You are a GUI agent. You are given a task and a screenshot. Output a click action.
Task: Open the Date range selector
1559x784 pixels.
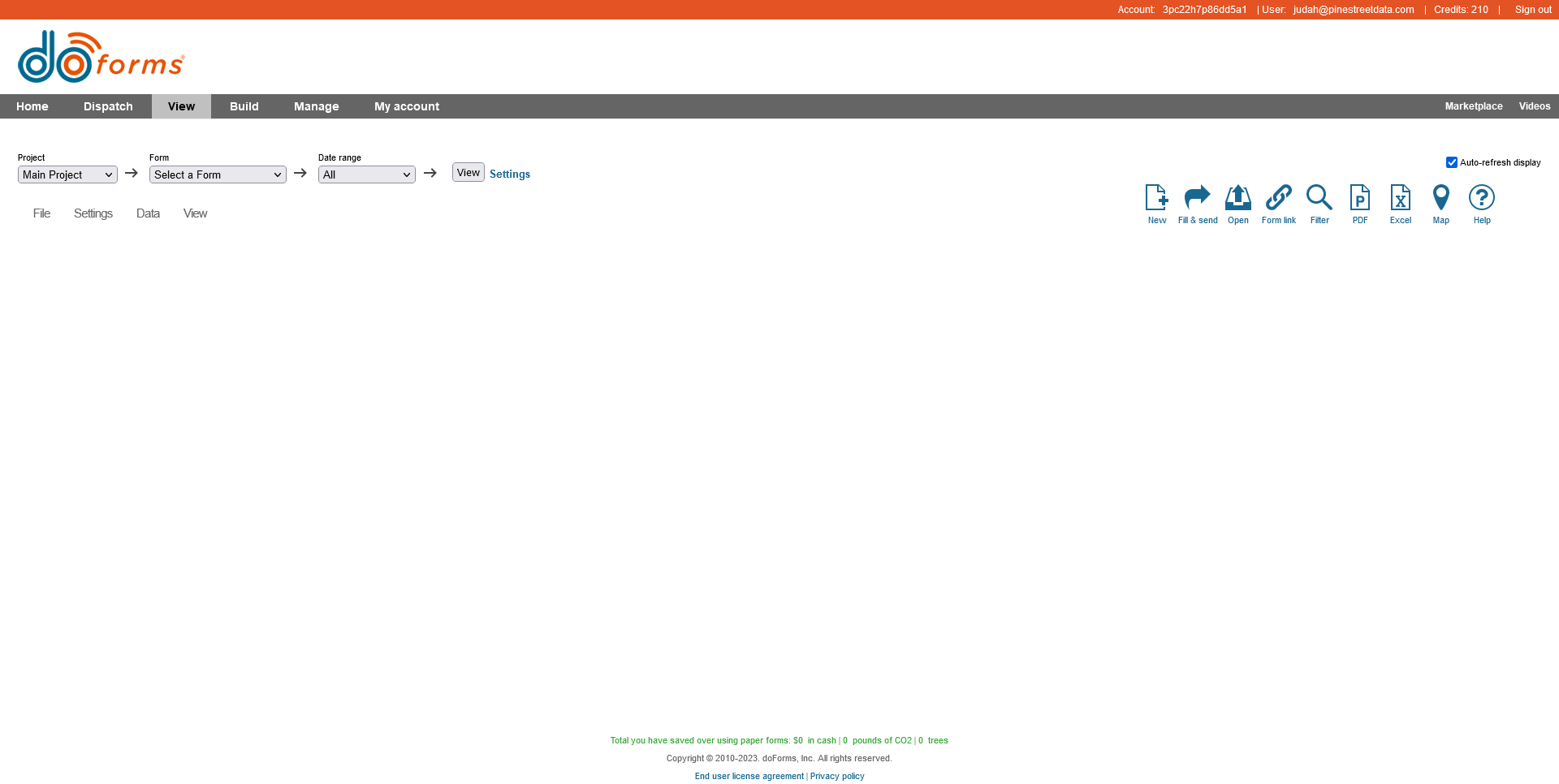(x=365, y=174)
